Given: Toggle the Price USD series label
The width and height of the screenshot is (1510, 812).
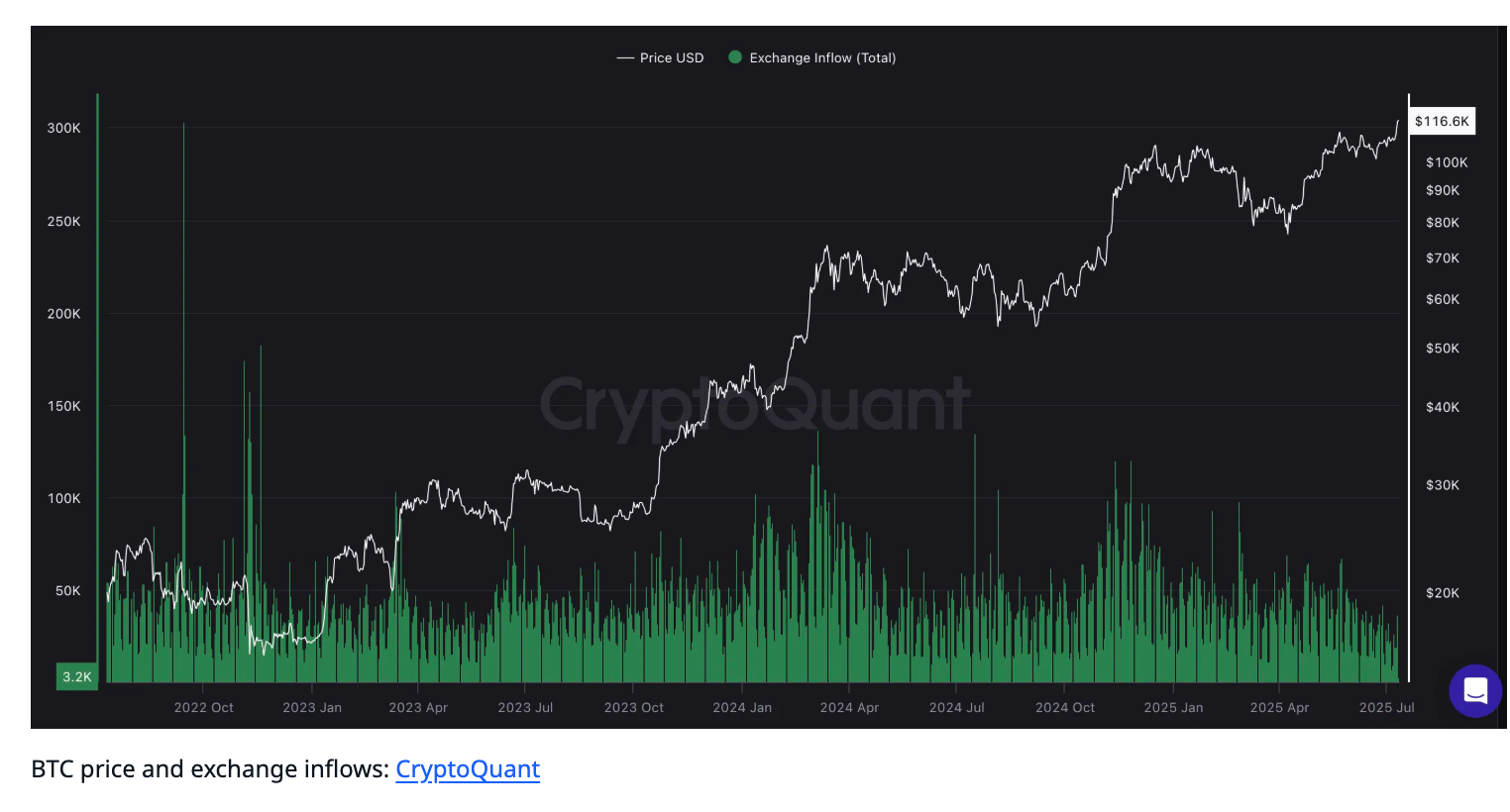Looking at the screenshot, I should coord(672,58).
